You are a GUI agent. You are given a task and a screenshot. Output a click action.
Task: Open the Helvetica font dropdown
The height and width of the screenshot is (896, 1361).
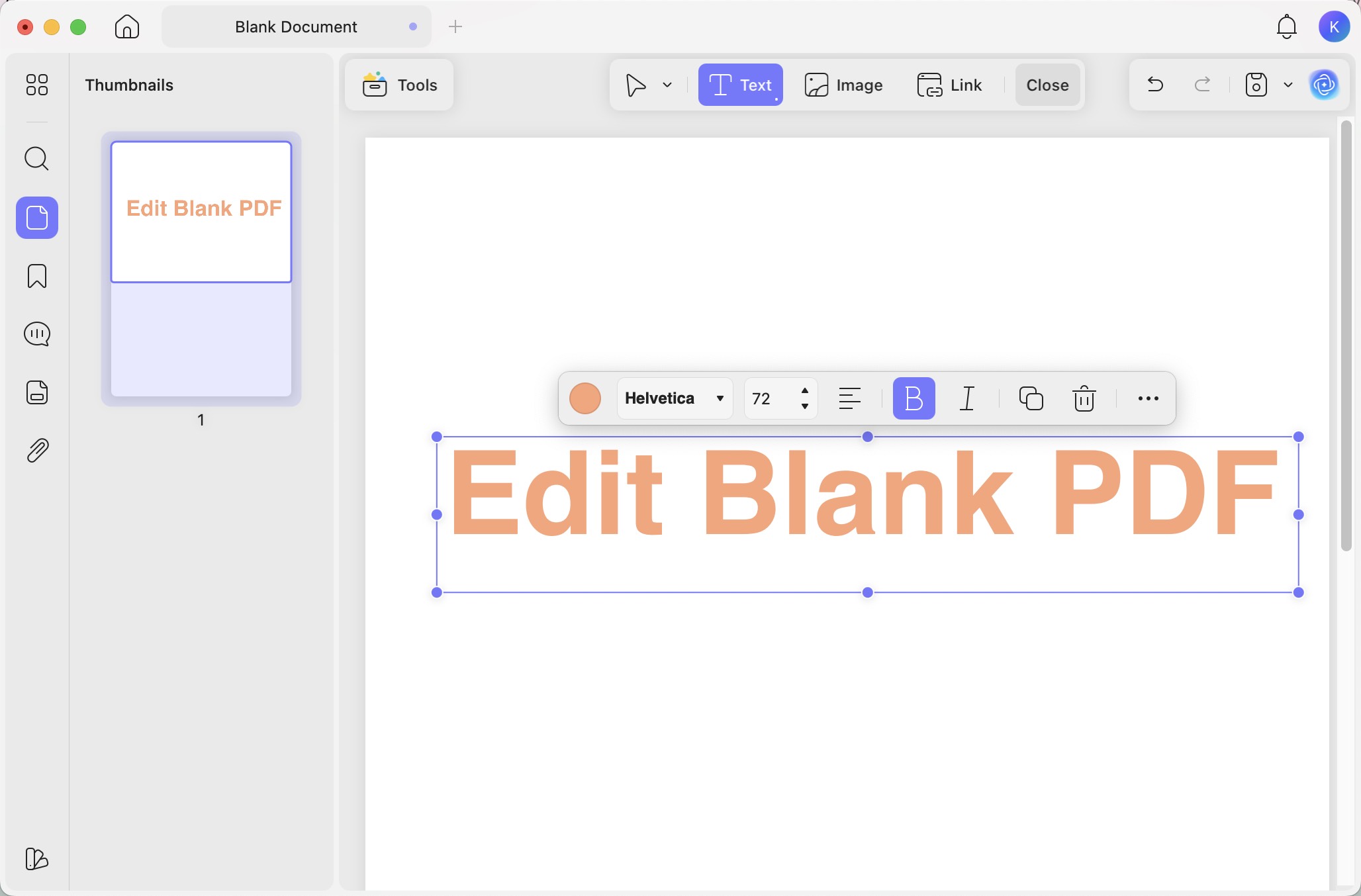(675, 398)
